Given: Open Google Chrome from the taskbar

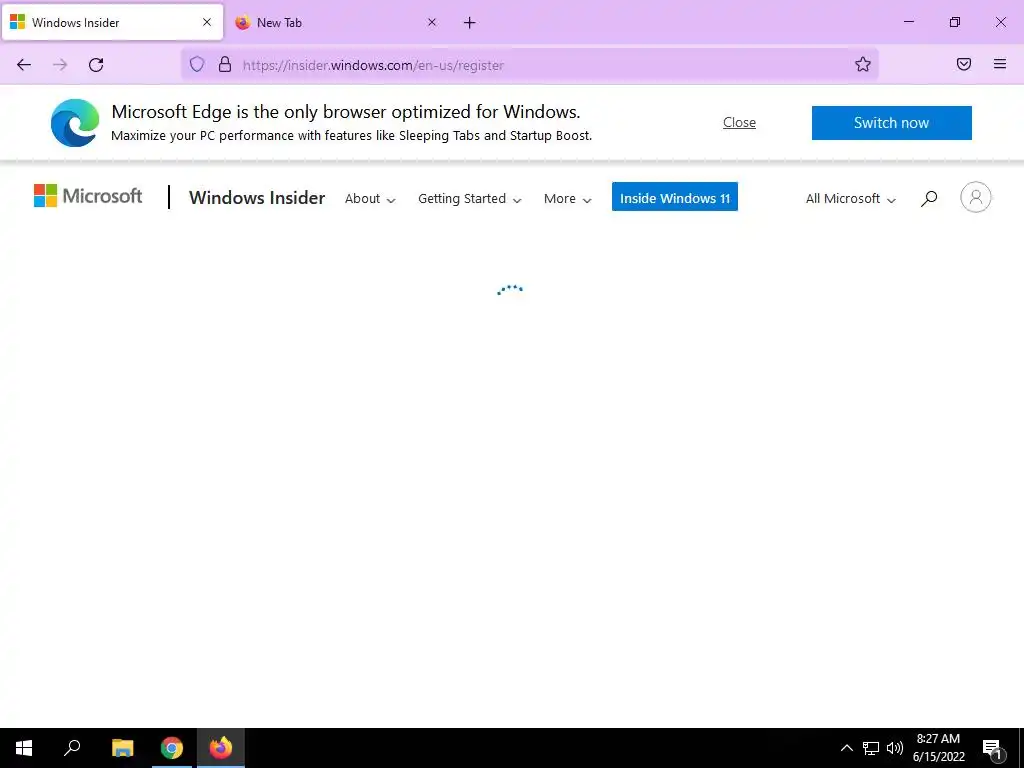Looking at the screenshot, I should [x=172, y=748].
